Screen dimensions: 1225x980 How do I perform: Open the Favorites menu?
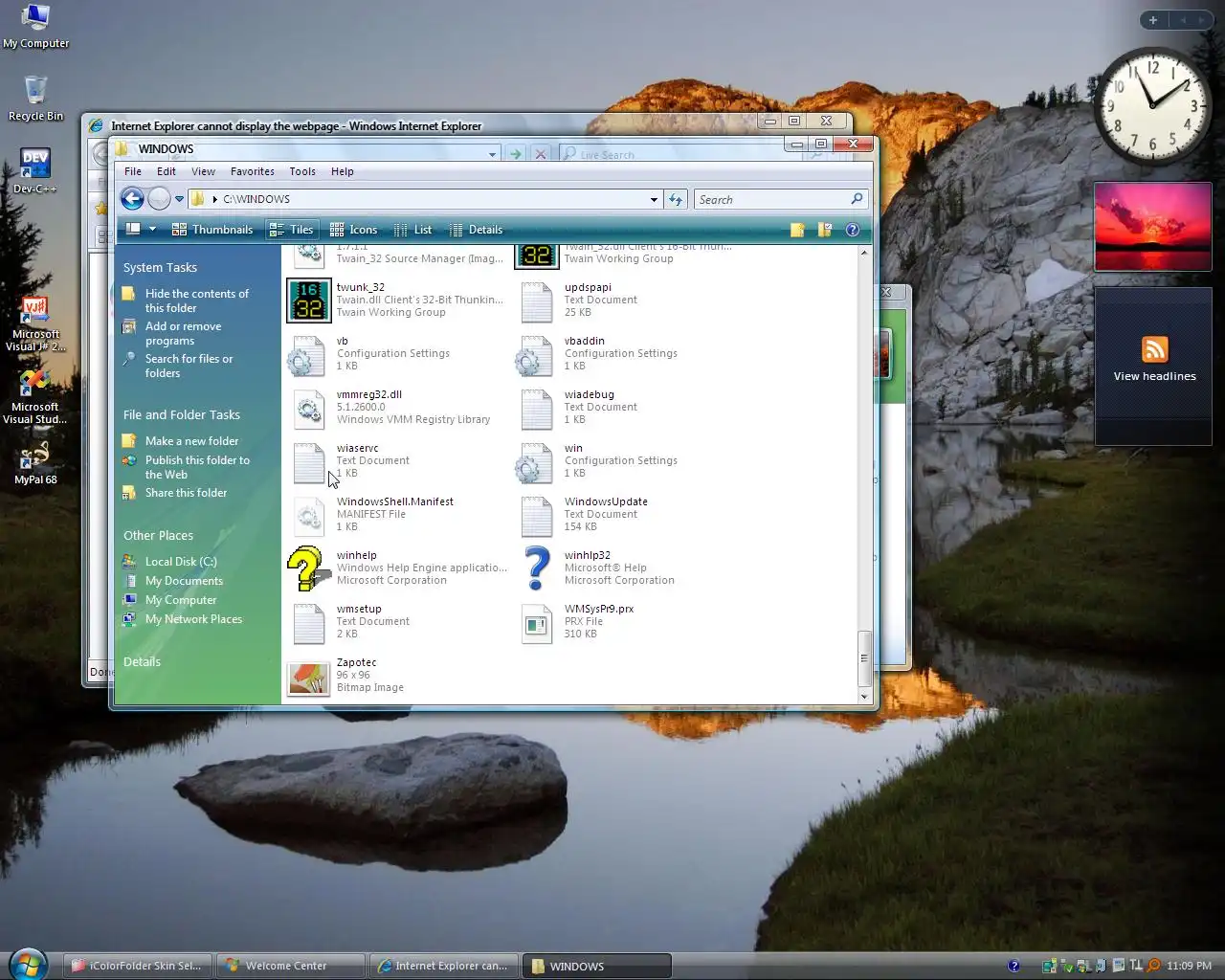pos(253,171)
